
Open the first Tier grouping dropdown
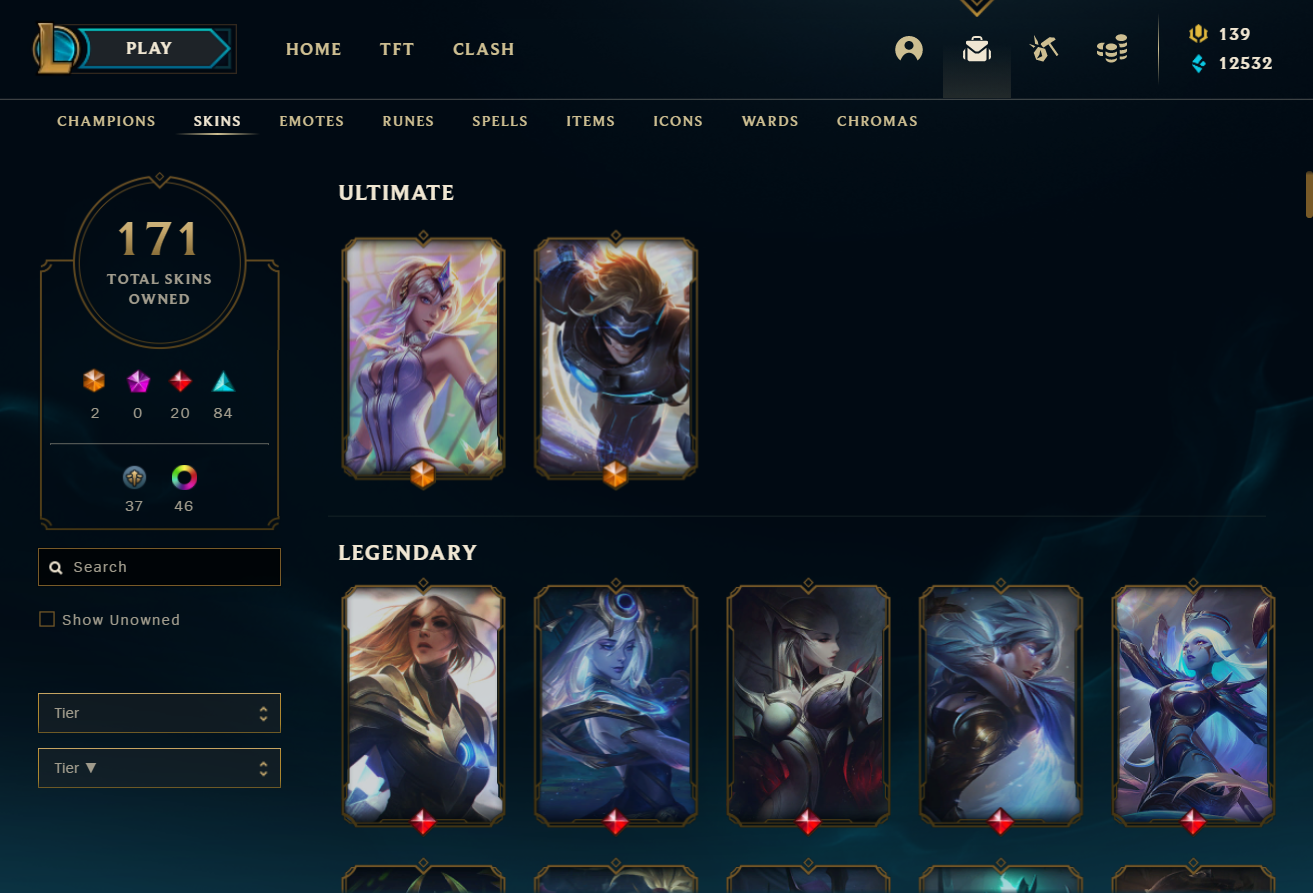pos(159,713)
